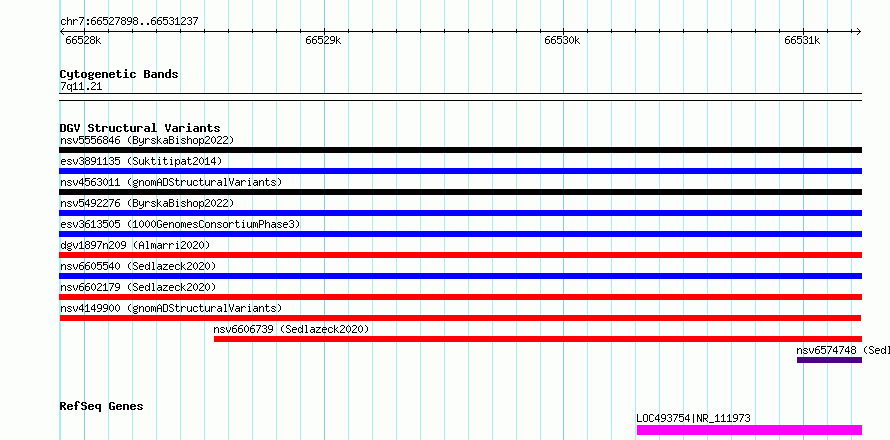The height and width of the screenshot is (440, 890).
Task: Click the nsv4563011 (gnomADStructuralVariants) label
Action: [x=171, y=182]
